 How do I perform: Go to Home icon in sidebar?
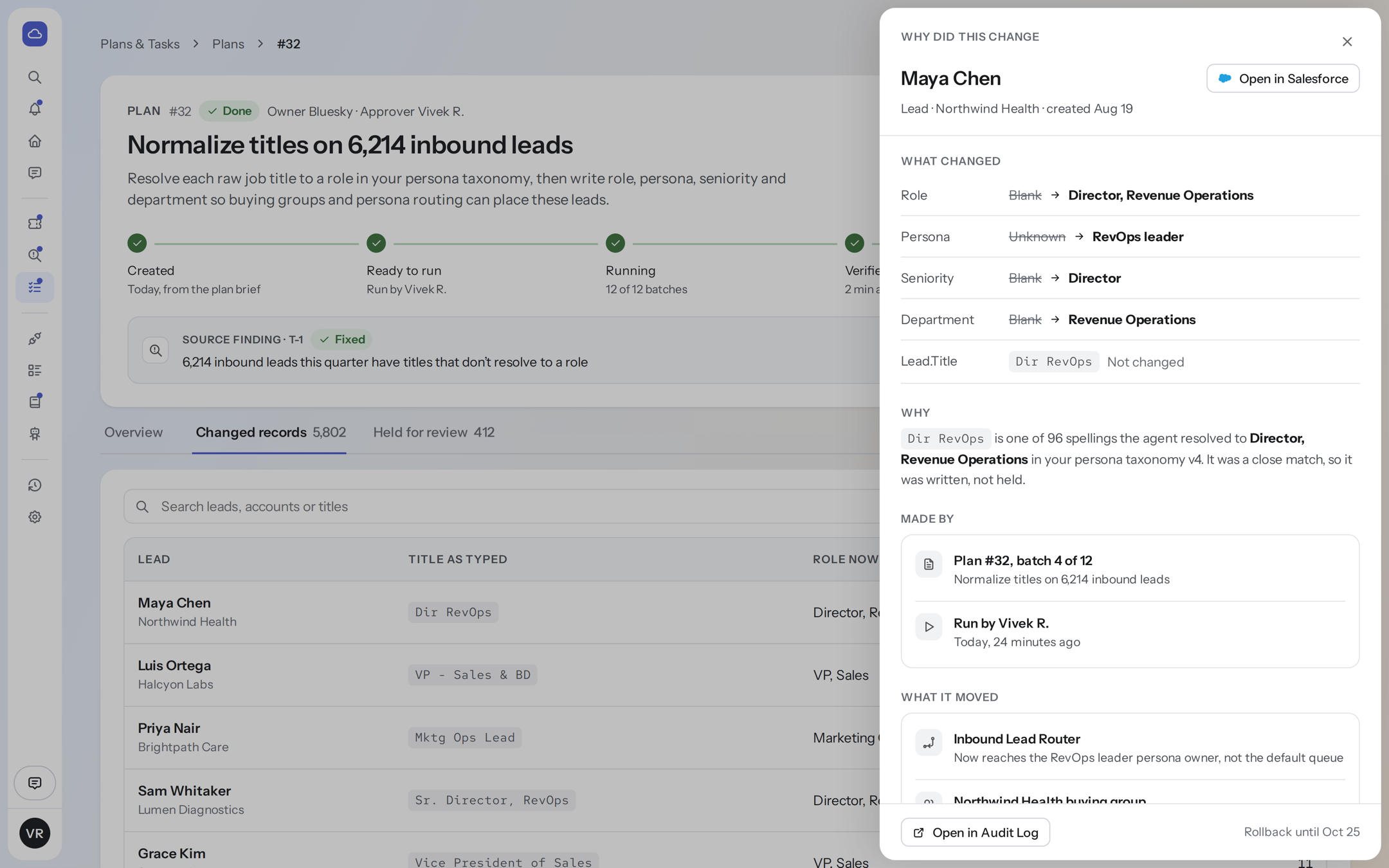[x=35, y=141]
